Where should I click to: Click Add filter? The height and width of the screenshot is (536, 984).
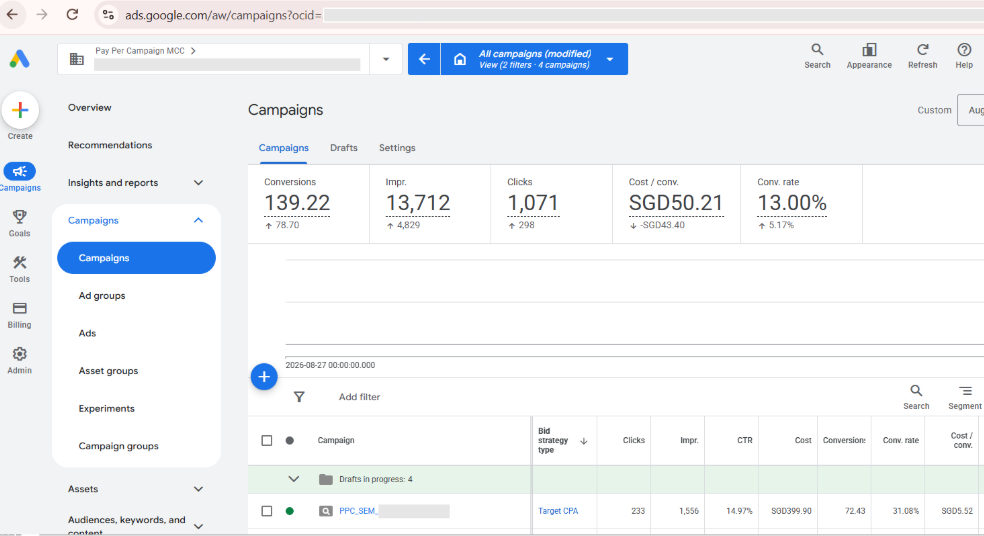360,397
